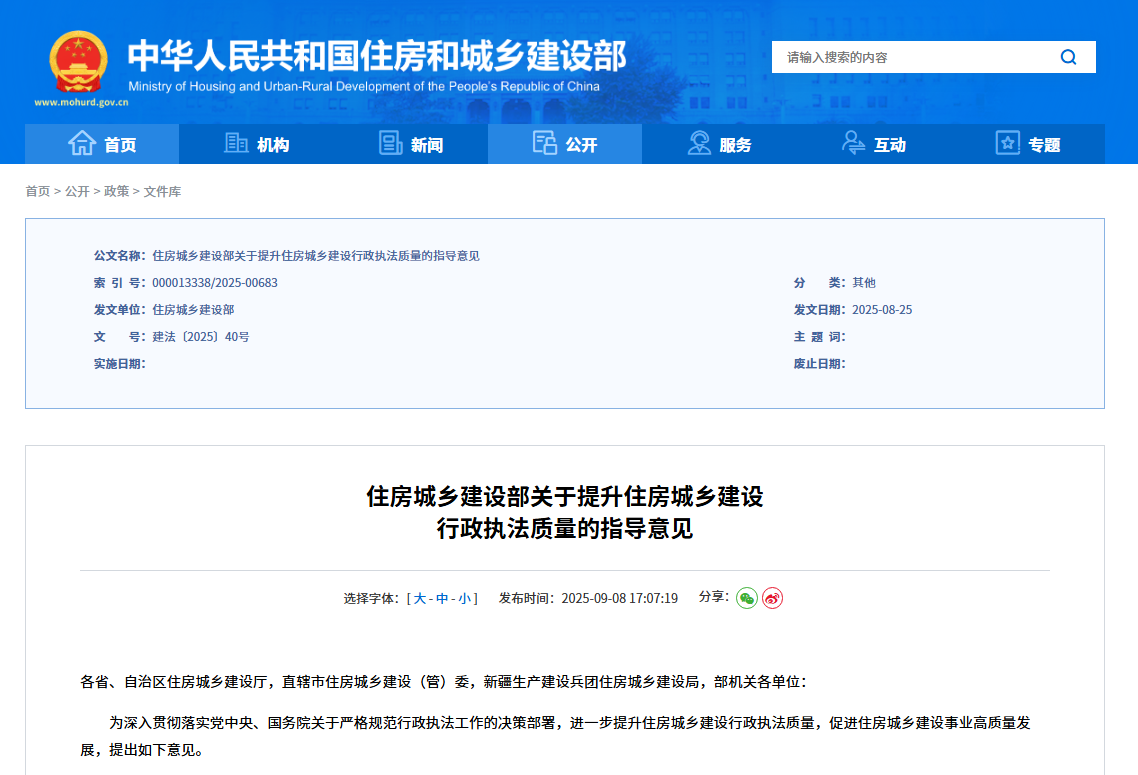Open 文件库 breadcrumb link
Image resolution: width=1138 pixels, height=775 pixels.
pyautogui.click(x=162, y=191)
